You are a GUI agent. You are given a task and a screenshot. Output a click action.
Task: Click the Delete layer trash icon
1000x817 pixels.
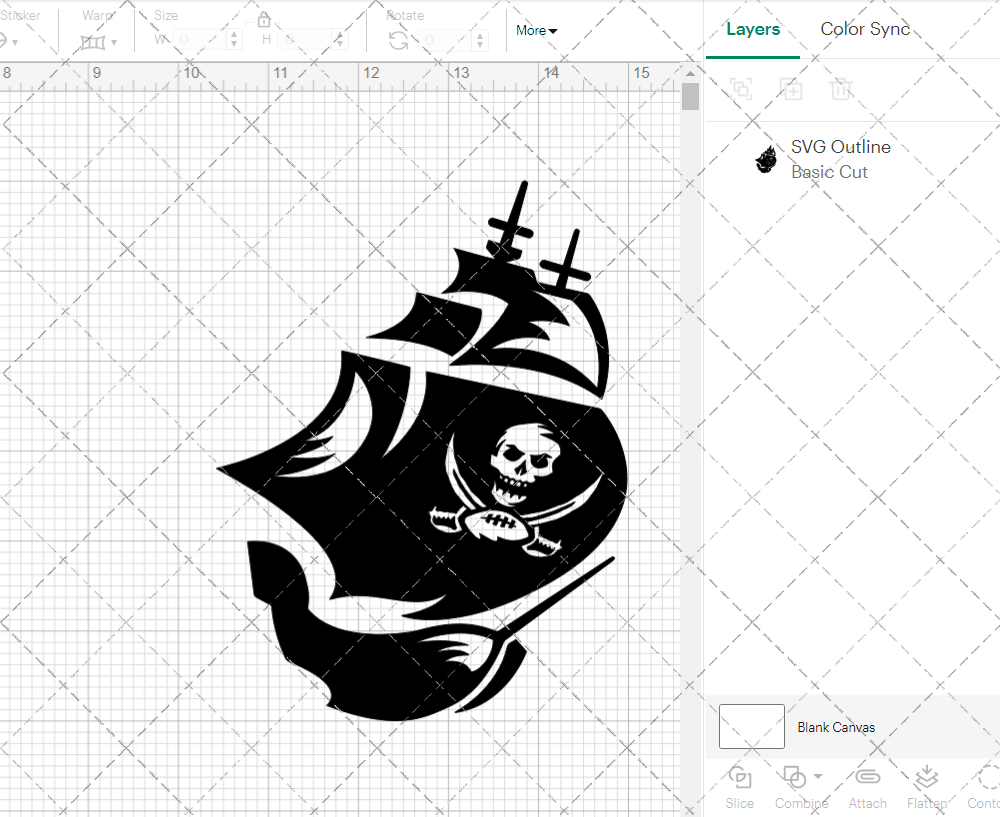click(x=841, y=89)
